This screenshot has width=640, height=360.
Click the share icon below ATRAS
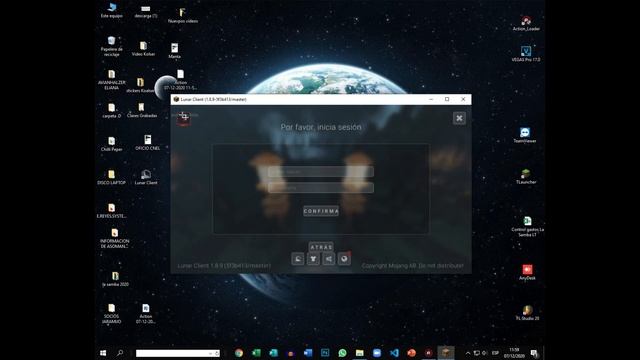(329, 259)
